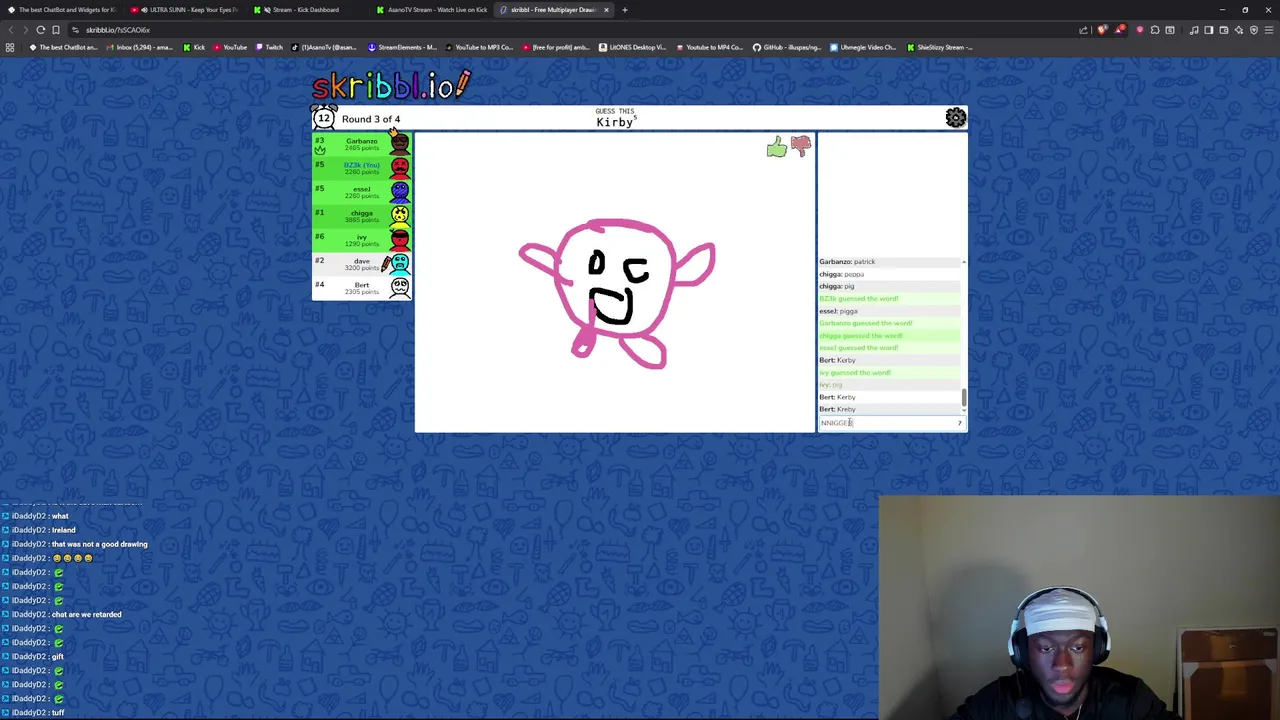Click the webcam overlay thumbnail

(x=1079, y=607)
